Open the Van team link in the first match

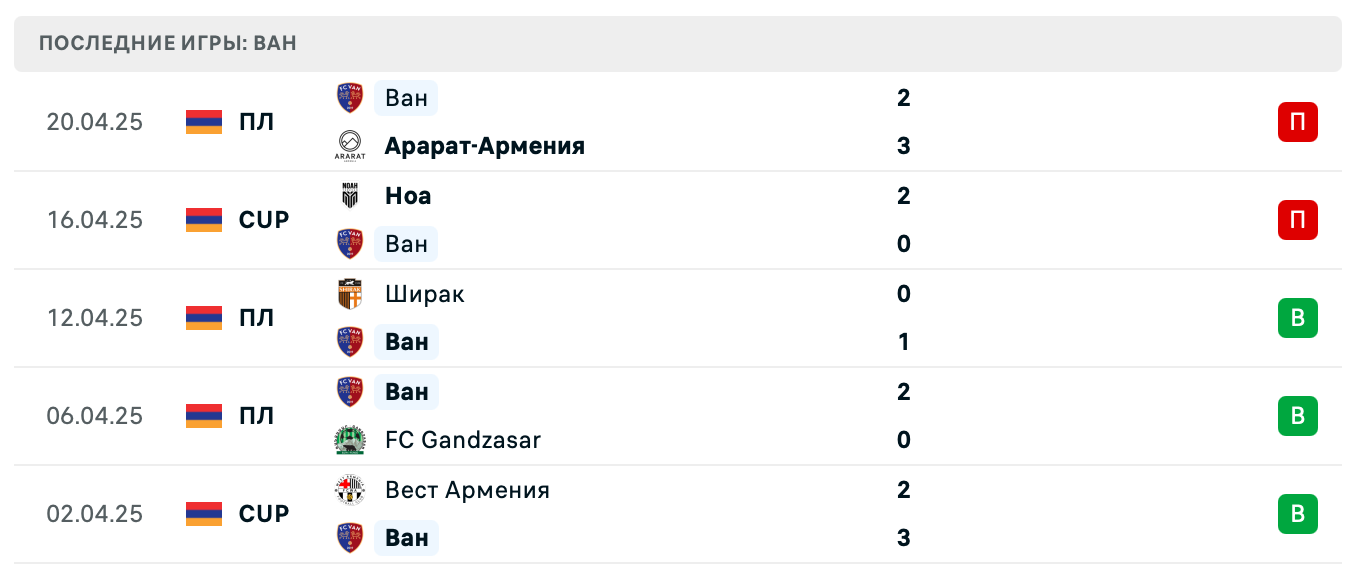point(406,98)
